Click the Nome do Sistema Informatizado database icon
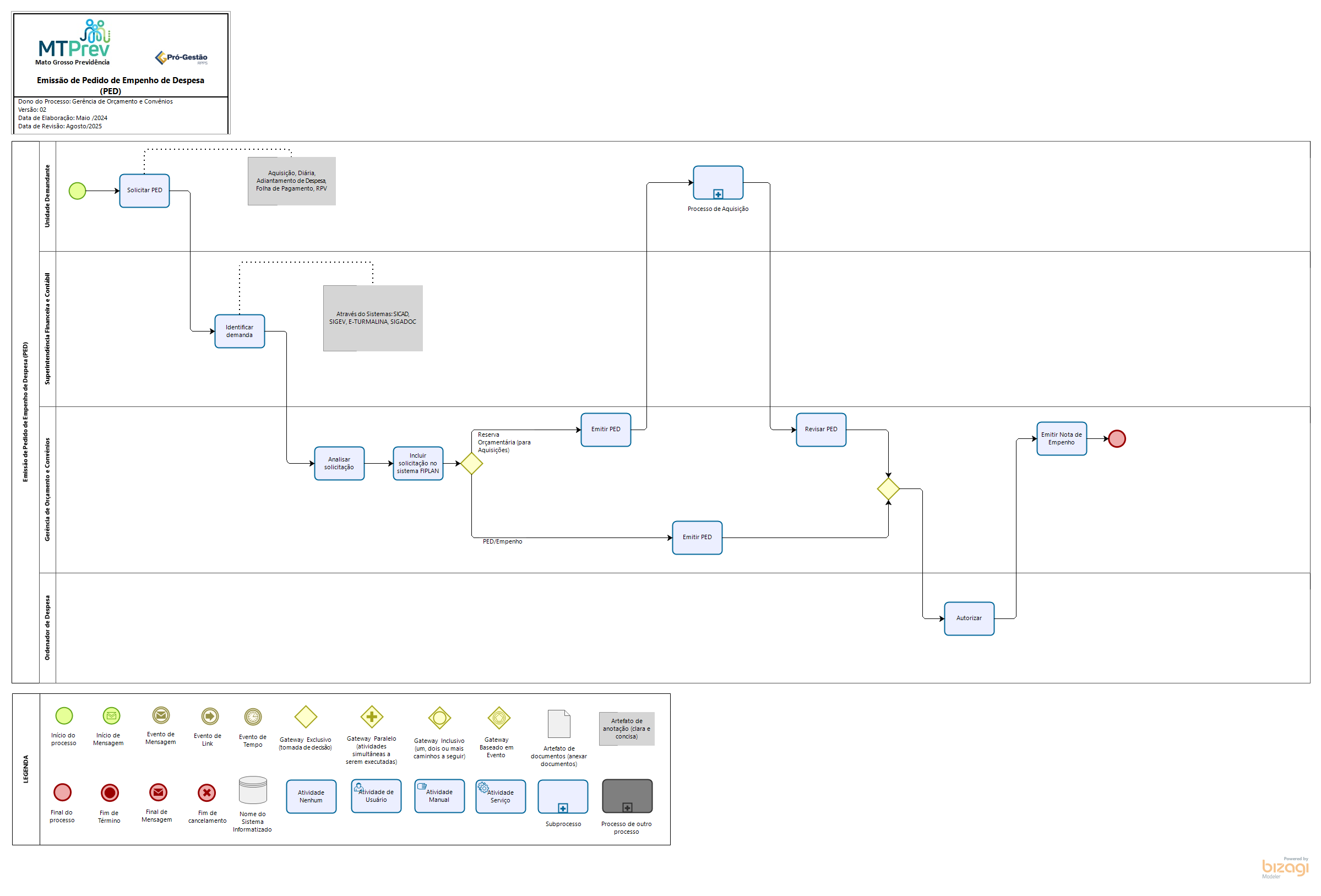 click(253, 790)
